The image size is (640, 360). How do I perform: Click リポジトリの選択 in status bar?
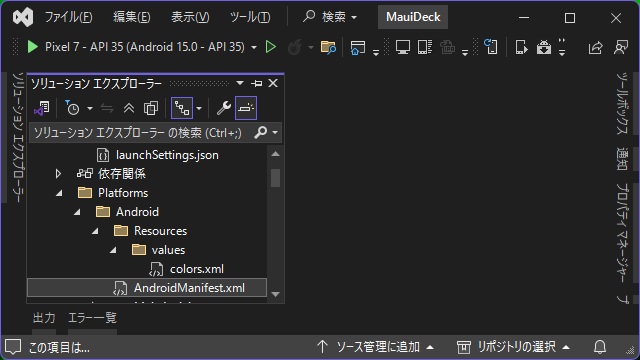click(x=513, y=347)
